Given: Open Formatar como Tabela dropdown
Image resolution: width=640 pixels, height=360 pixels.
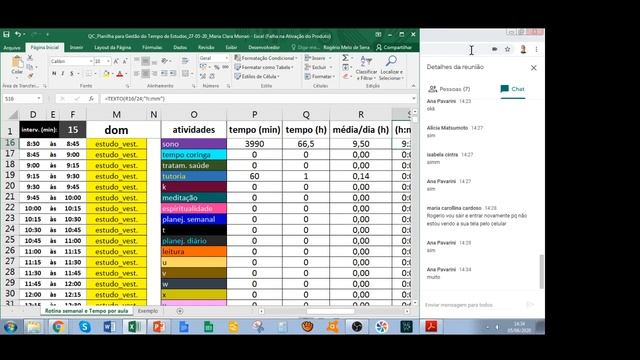Looking at the screenshot, I should point(264,67).
